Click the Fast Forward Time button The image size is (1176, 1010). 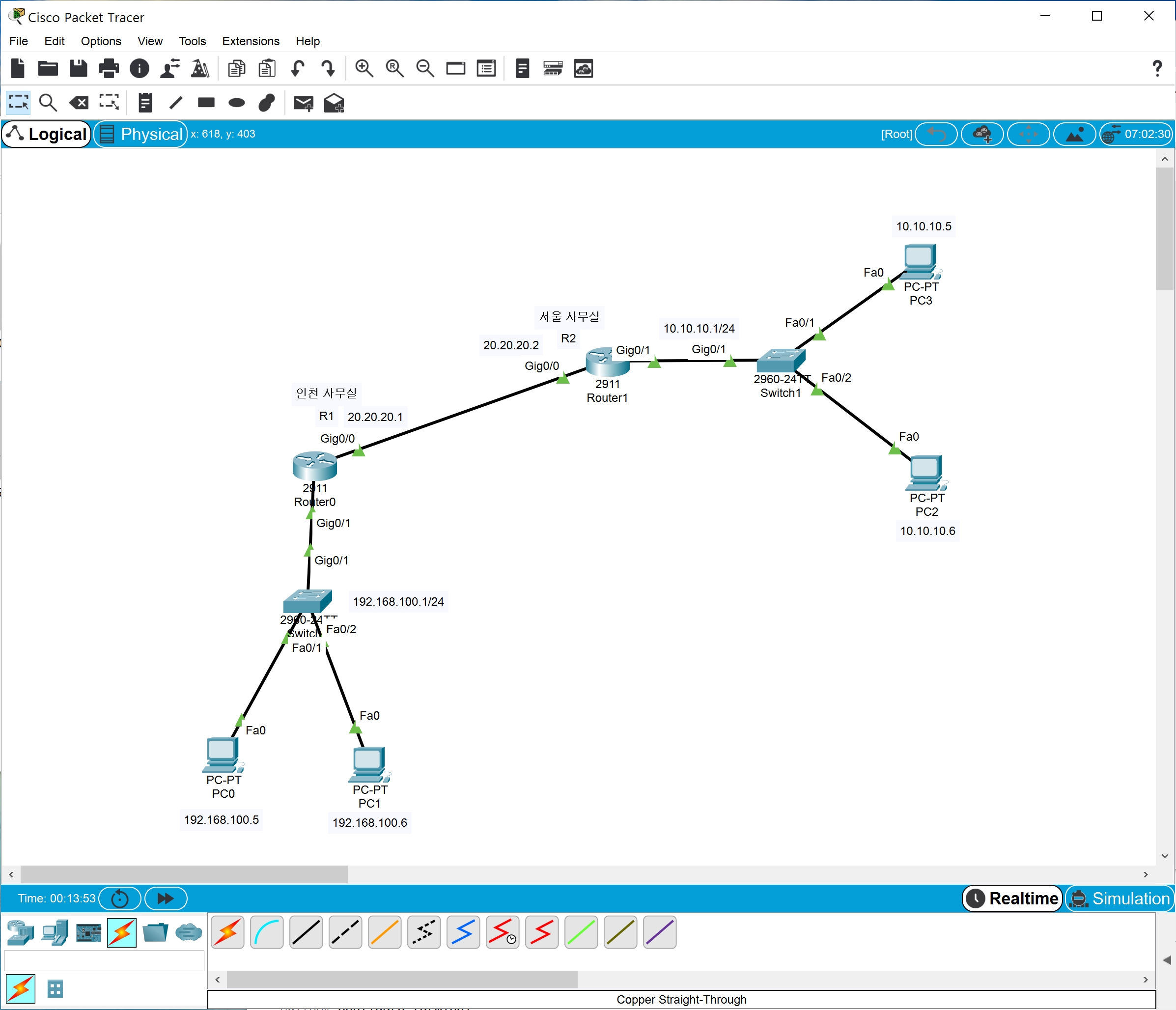(165, 898)
